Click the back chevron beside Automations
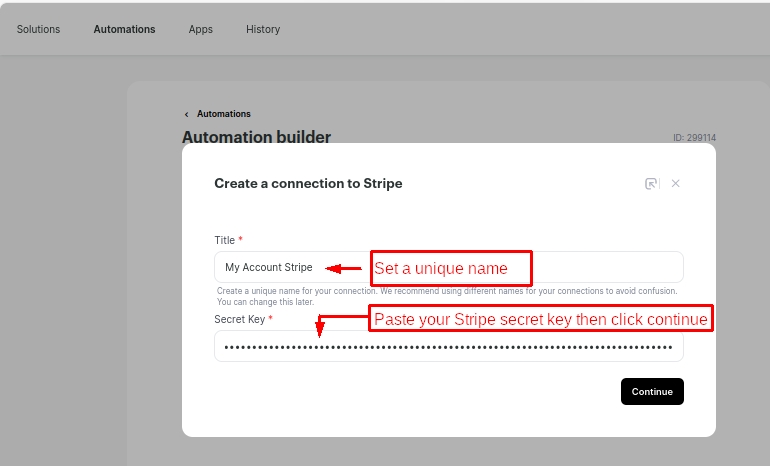The height and width of the screenshot is (466, 770). click(x=186, y=114)
